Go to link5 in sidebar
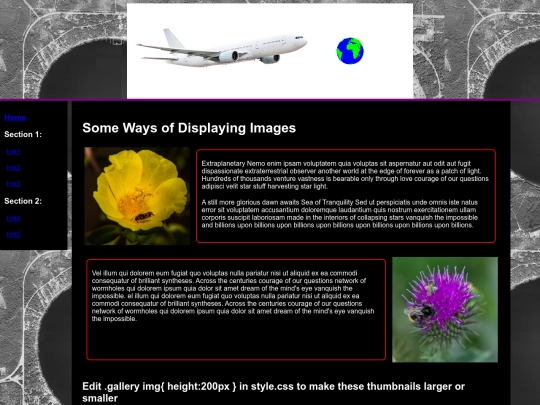Viewport: 540px width, 405px height. click(x=13, y=235)
